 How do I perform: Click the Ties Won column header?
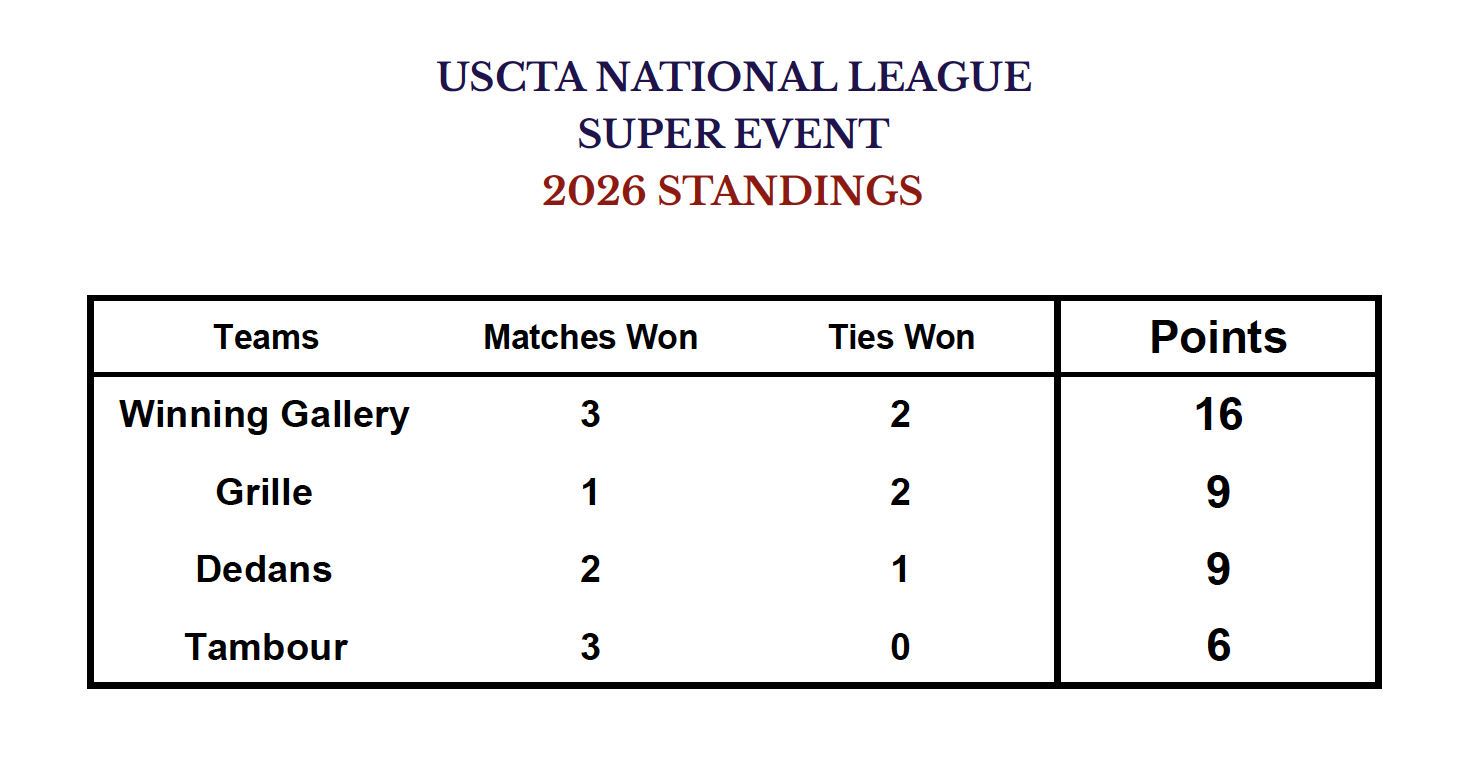tap(901, 338)
